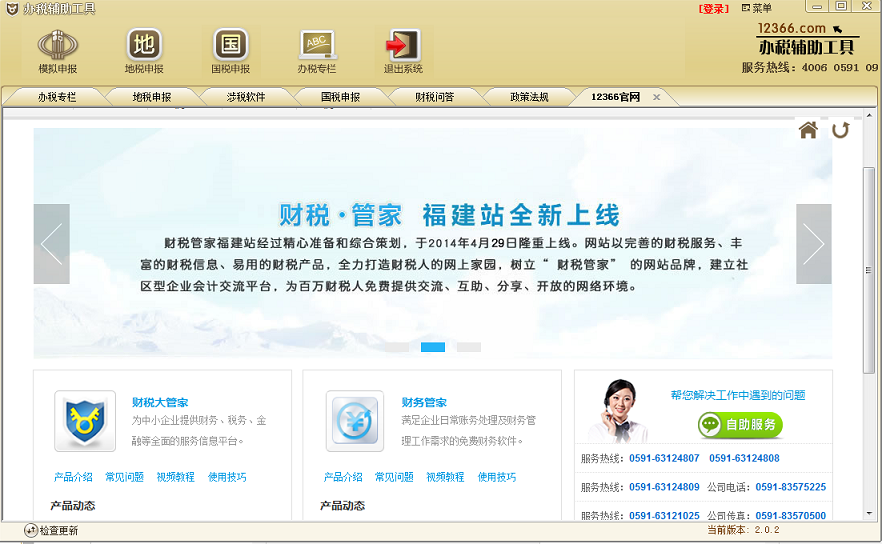Show the previous banner slide
The width and height of the screenshot is (882, 544).
click(x=51, y=244)
